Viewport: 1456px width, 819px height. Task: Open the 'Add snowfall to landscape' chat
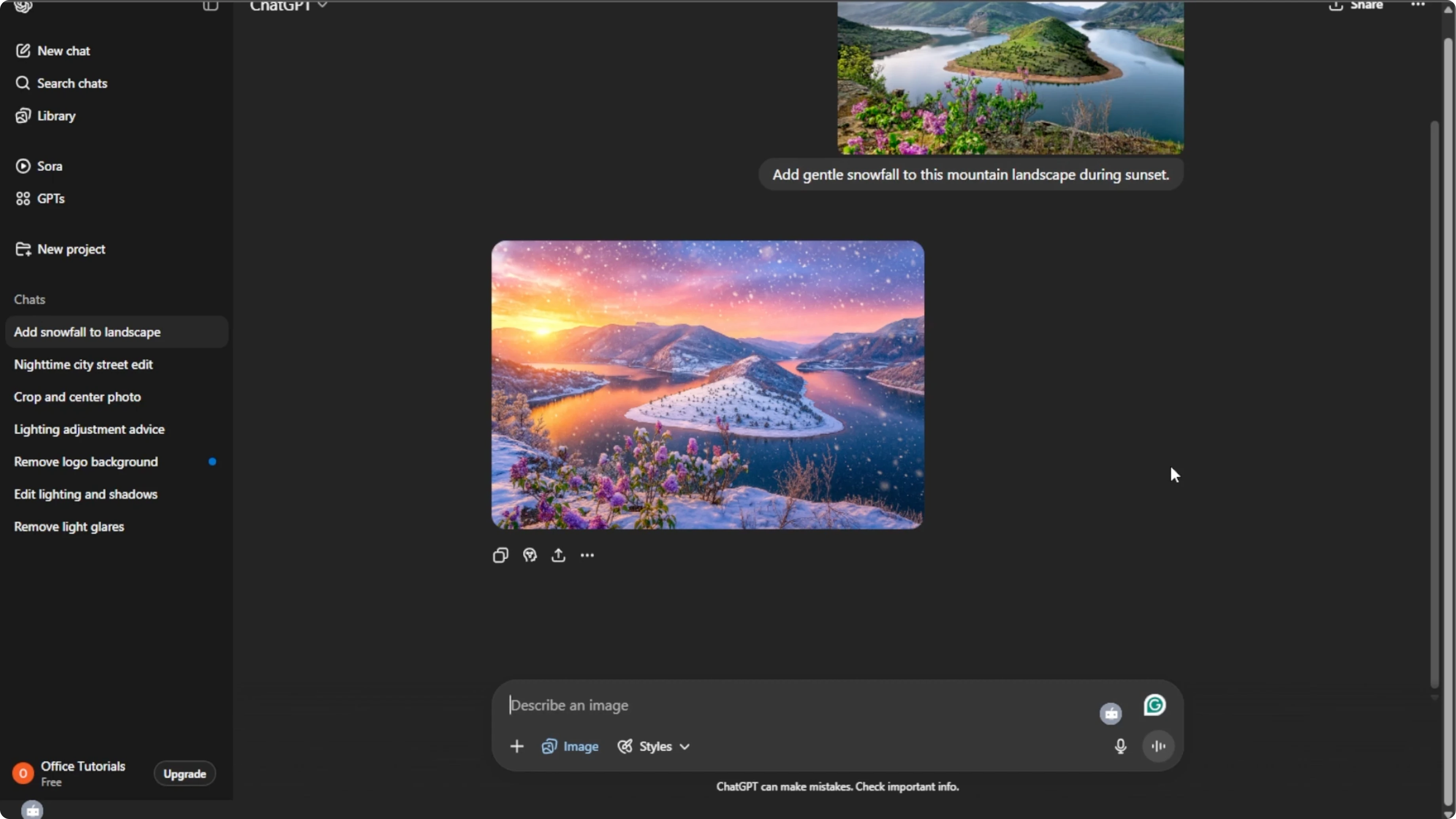click(x=116, y=332)
